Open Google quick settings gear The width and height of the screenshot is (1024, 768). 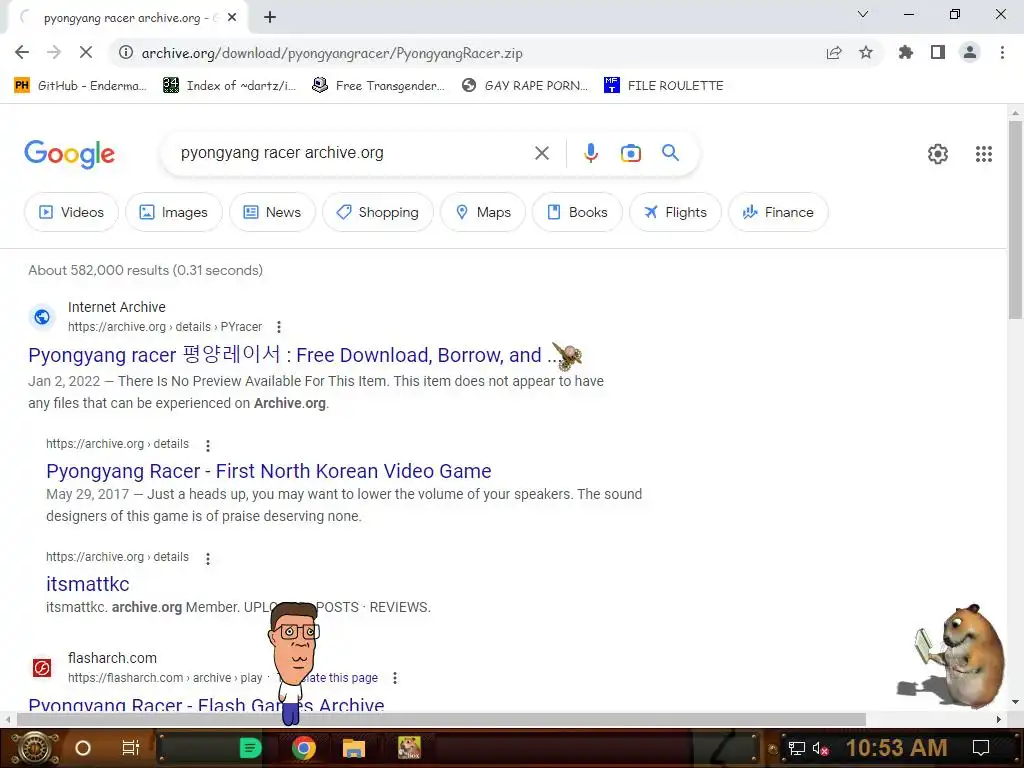click(x=938, y=153)
